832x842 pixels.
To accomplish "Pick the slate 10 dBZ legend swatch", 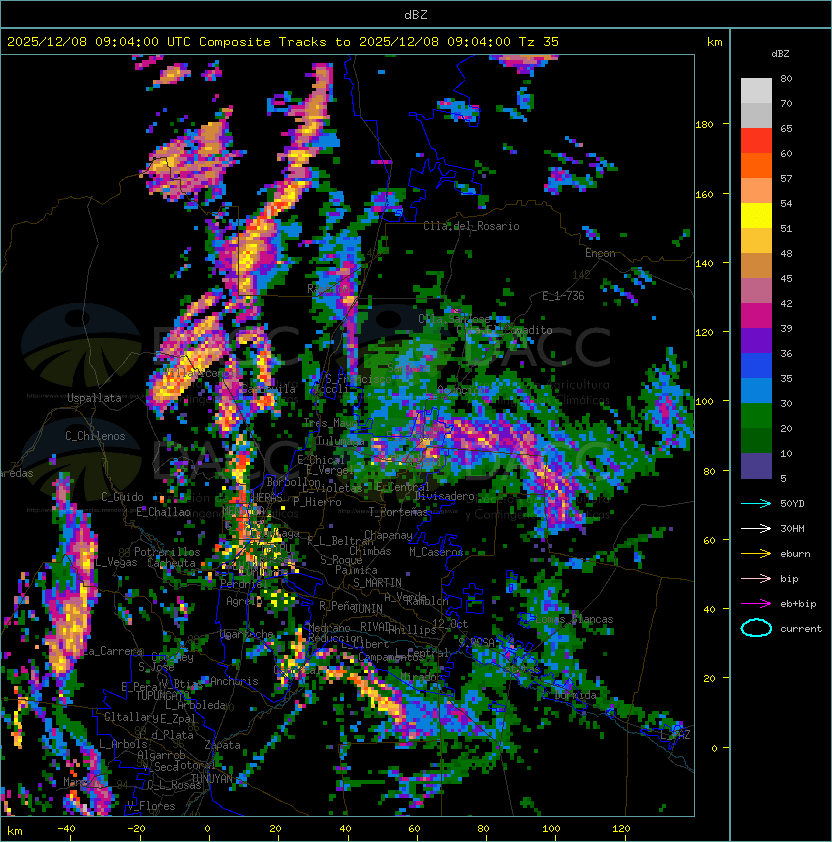I will pos(756,466).
